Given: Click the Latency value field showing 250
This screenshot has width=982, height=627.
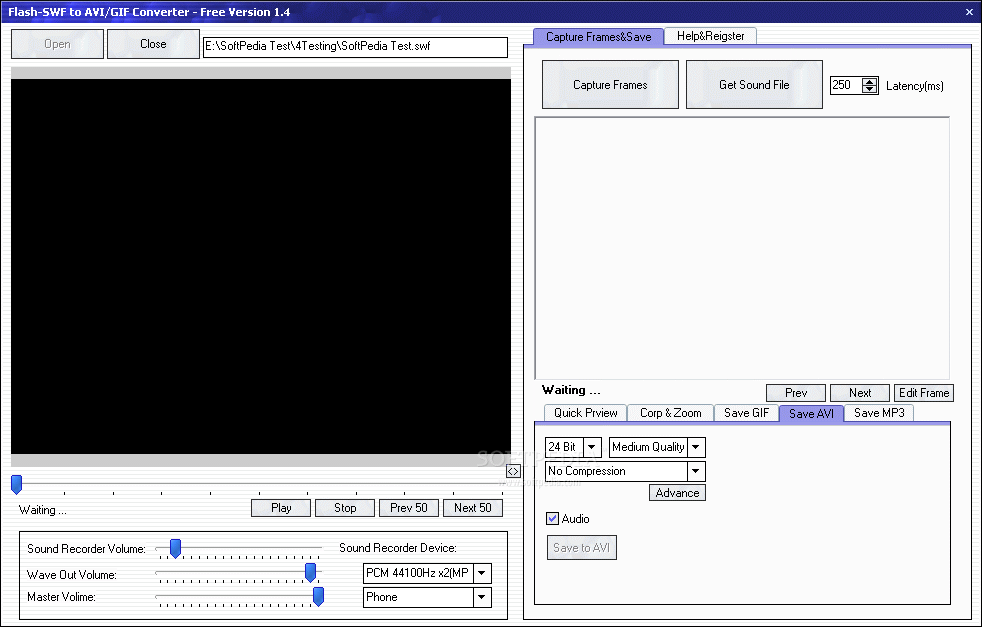Looking at the screenshot, I should tap(846, 85).
